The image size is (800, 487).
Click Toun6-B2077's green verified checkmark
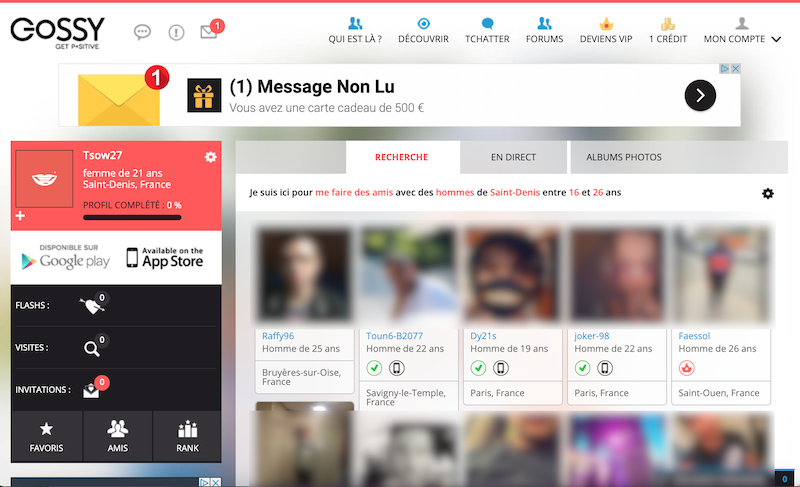click(374, 368)
